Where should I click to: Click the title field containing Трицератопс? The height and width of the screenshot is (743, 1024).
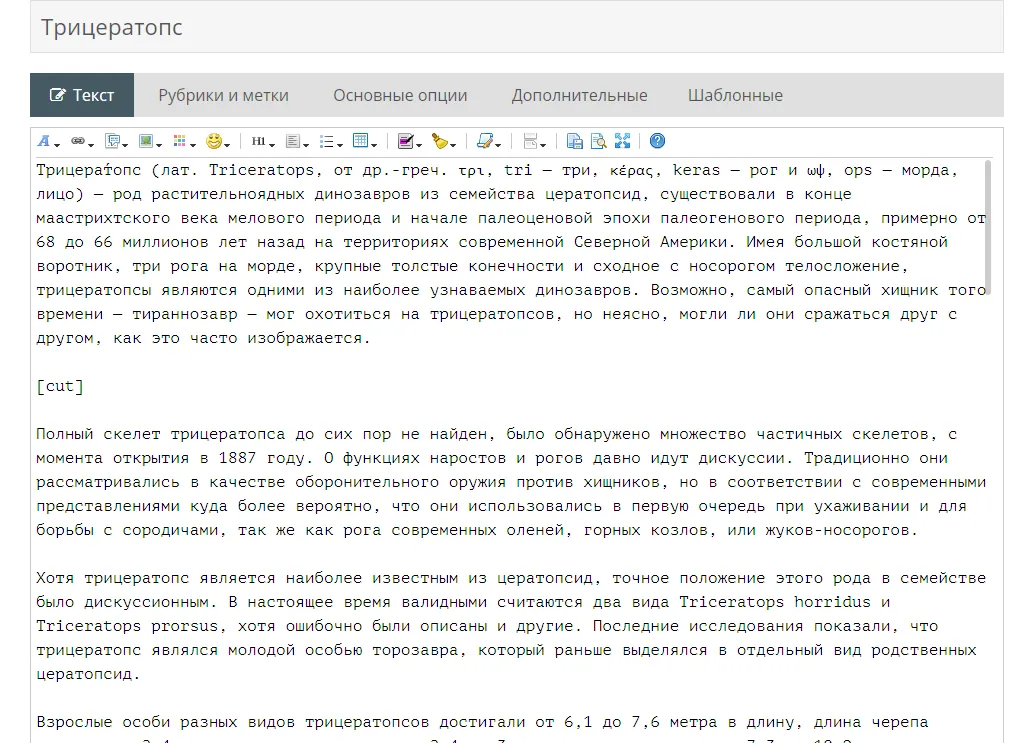click(516, 27)
